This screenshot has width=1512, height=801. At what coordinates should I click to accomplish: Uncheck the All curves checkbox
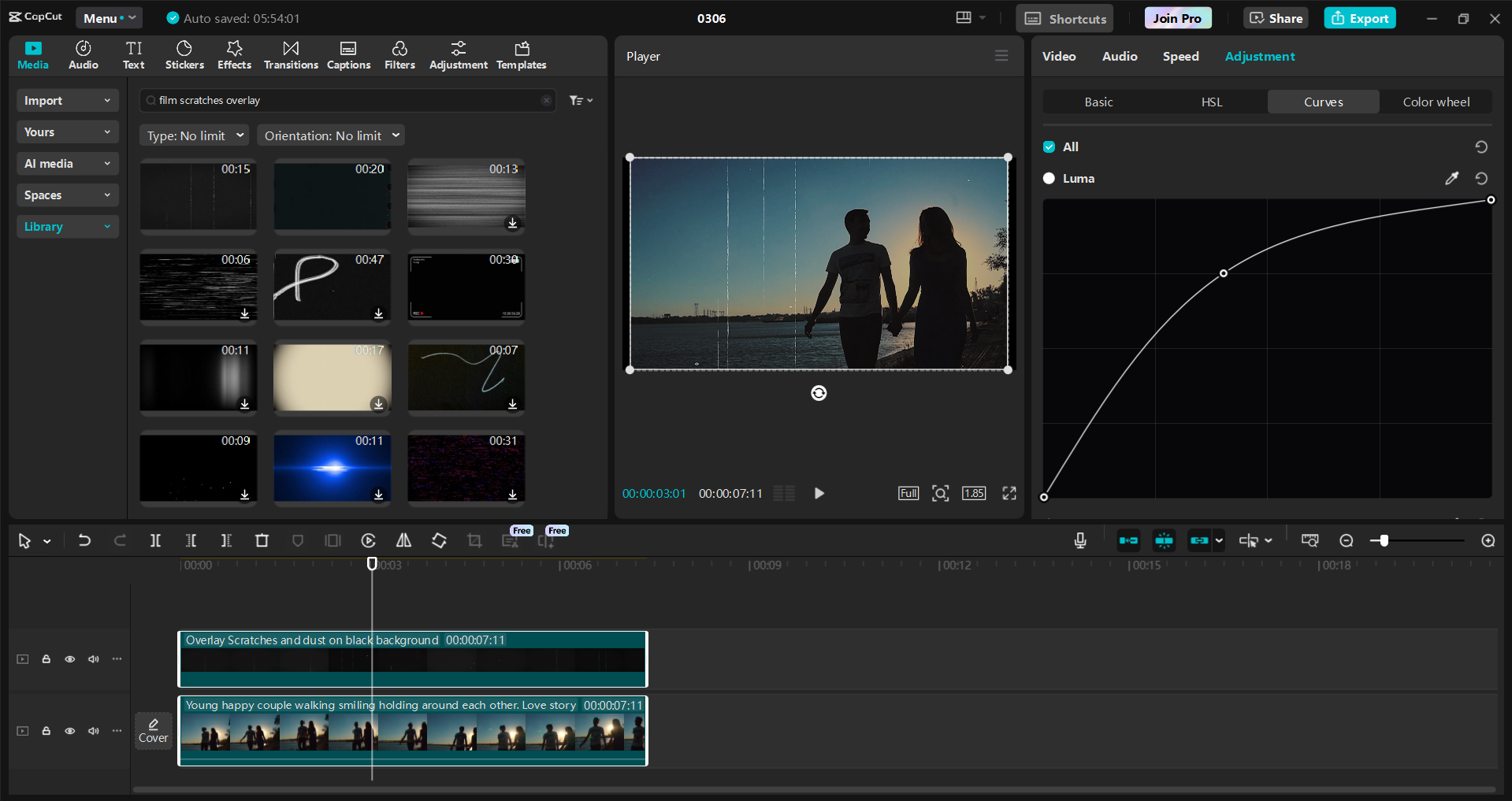(x=1049, y=147)
